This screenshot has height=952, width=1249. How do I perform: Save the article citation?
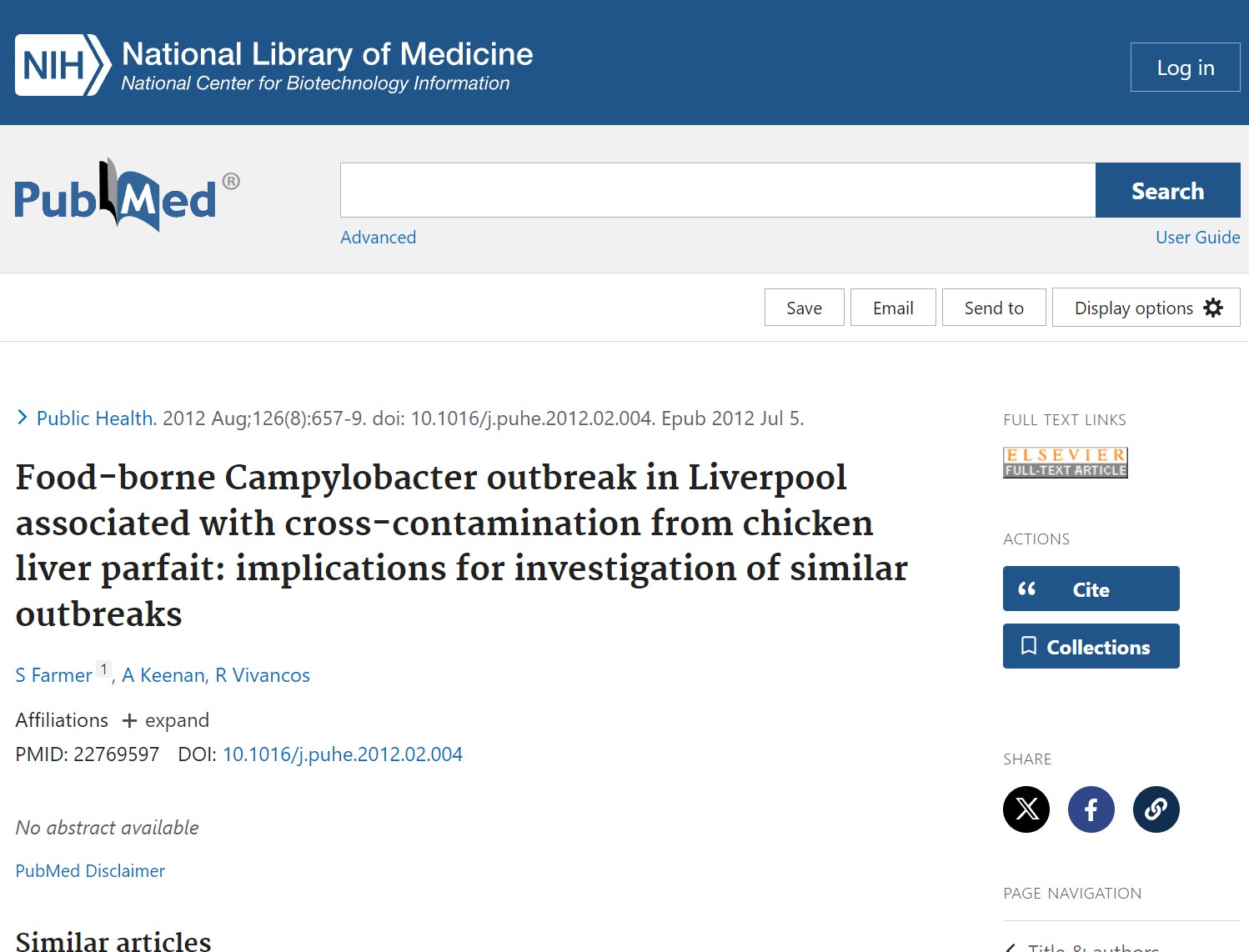click(x=803, y=307)
